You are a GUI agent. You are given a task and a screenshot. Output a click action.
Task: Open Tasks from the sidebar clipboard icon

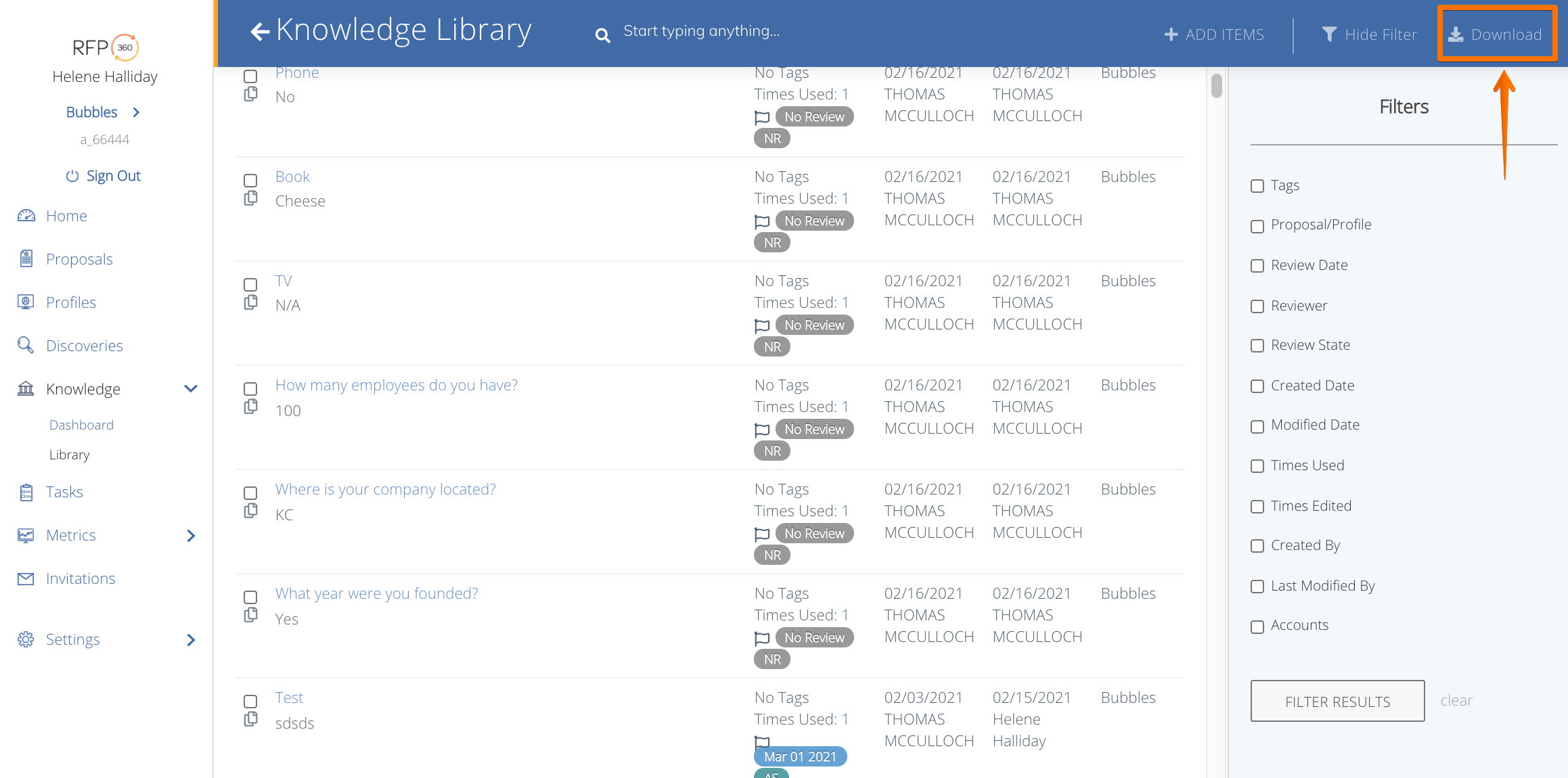(x=26, y=493)
